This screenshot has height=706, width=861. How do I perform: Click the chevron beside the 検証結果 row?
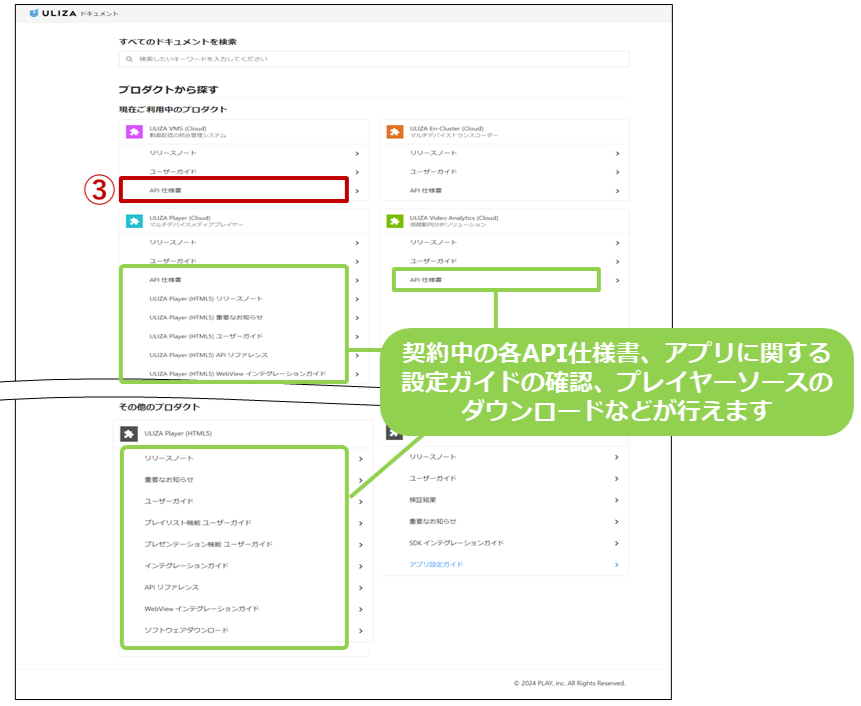point(617,500)
